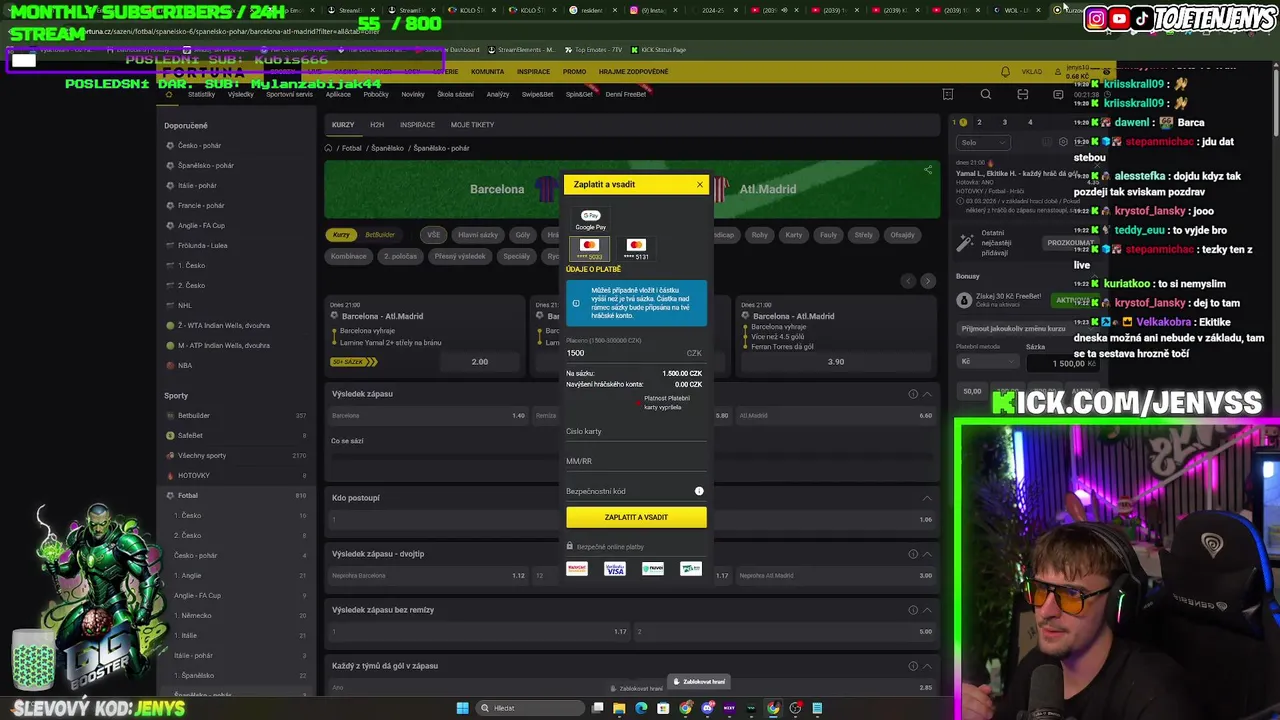The image size is (1280, 720).
Task: Open Španělsko - pohár in Doporučené list
Action: 206,165
